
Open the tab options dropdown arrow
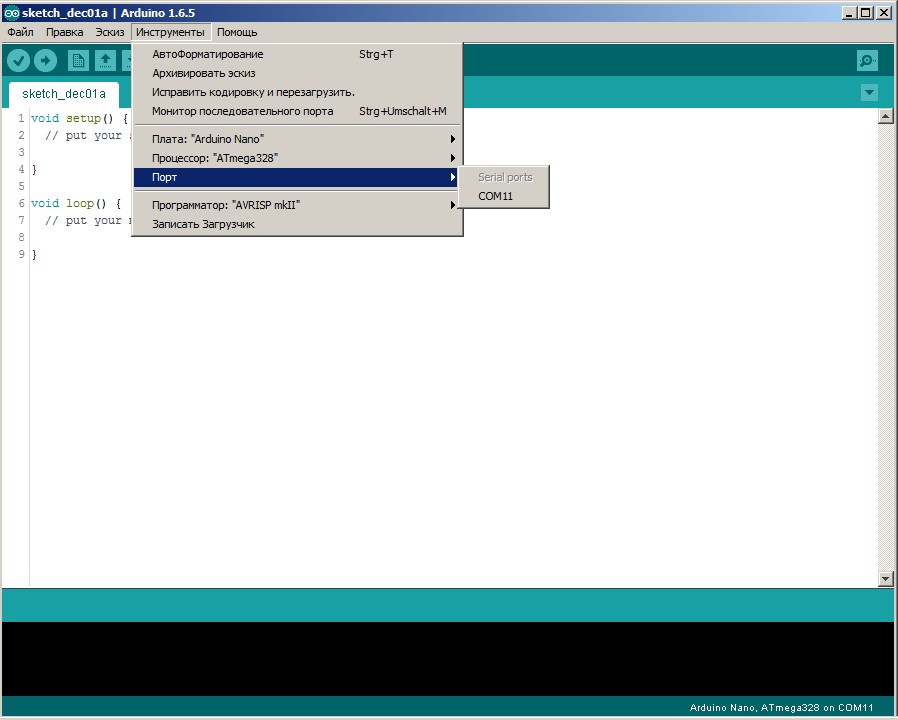point(869,92)
